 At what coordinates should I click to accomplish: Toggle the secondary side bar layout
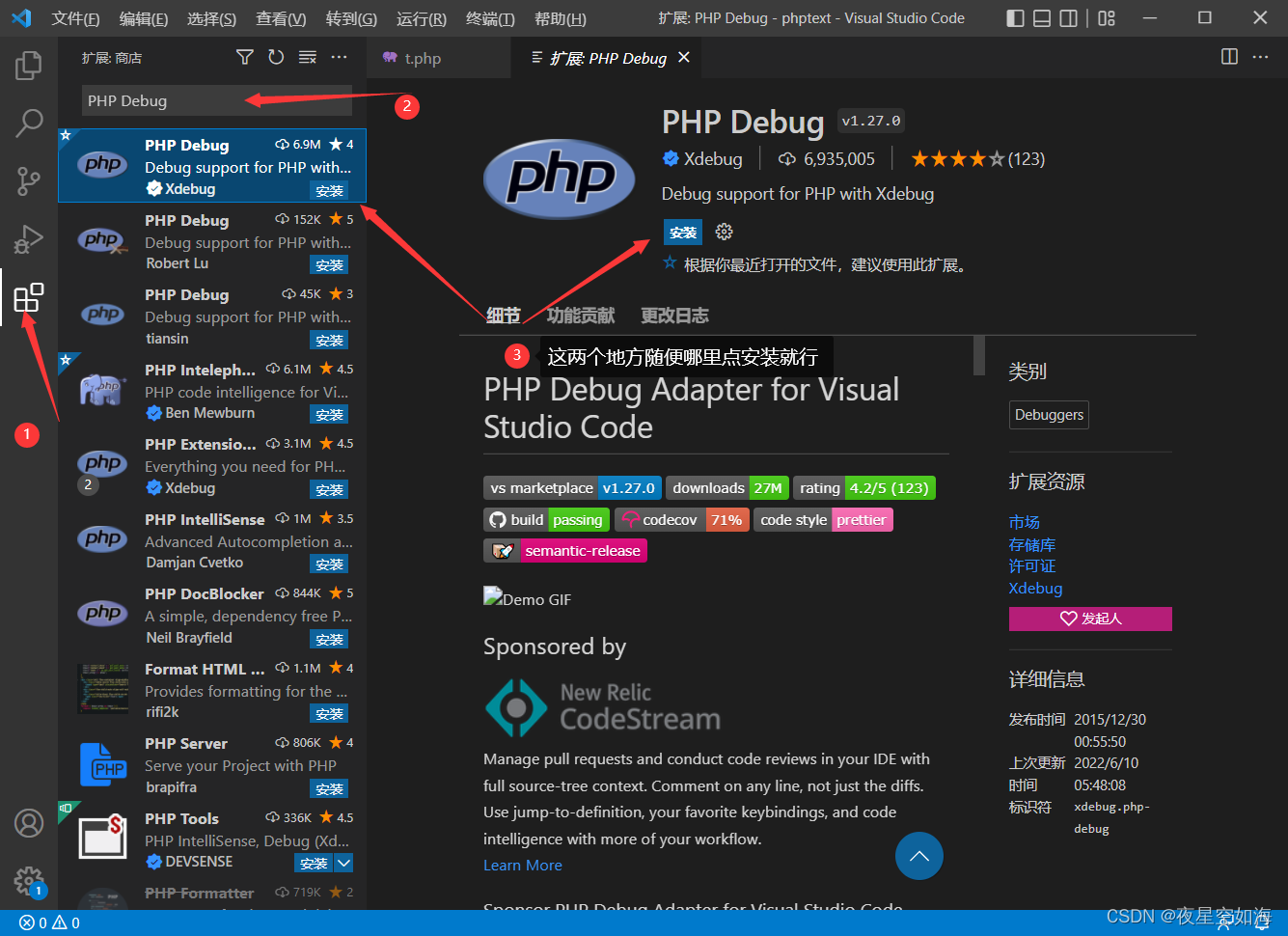(x=1069, y=18)
